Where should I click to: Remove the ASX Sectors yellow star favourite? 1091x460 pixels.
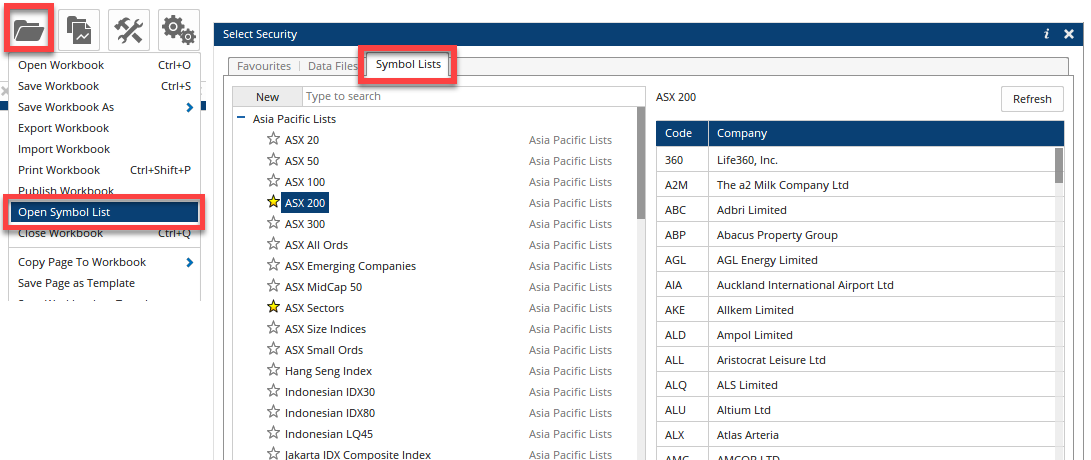(x=273, y=307)
